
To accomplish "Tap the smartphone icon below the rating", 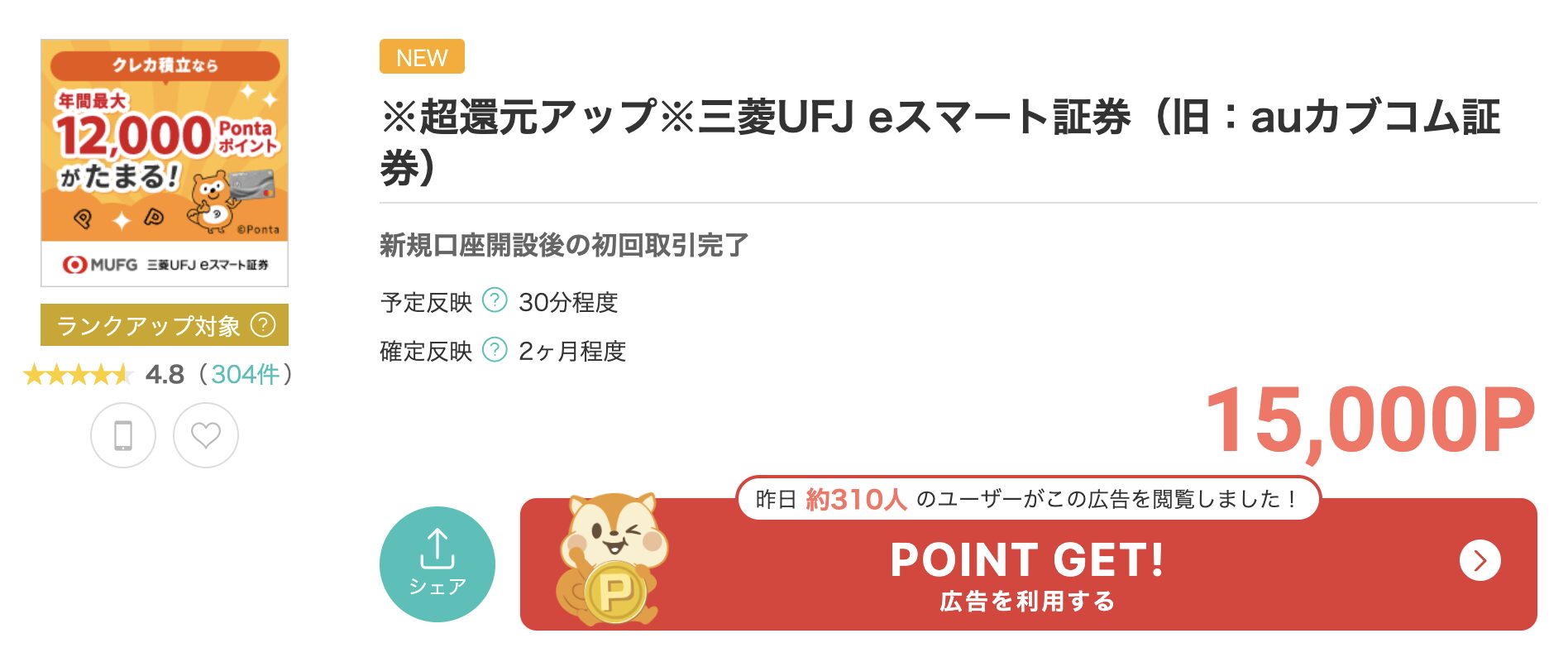I will 124,436.
